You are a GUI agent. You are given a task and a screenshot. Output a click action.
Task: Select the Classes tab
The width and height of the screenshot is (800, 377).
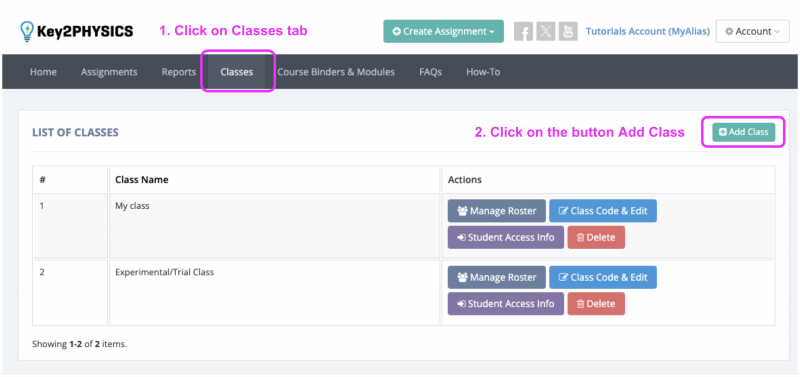[x=237, y=72]
